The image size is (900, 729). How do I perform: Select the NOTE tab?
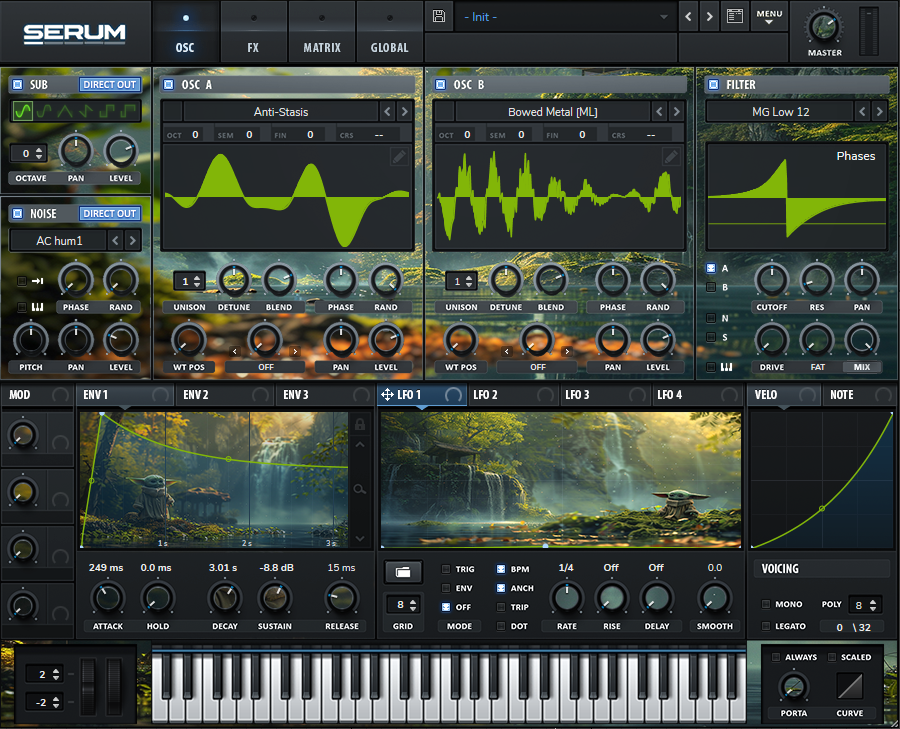point(859,395)
